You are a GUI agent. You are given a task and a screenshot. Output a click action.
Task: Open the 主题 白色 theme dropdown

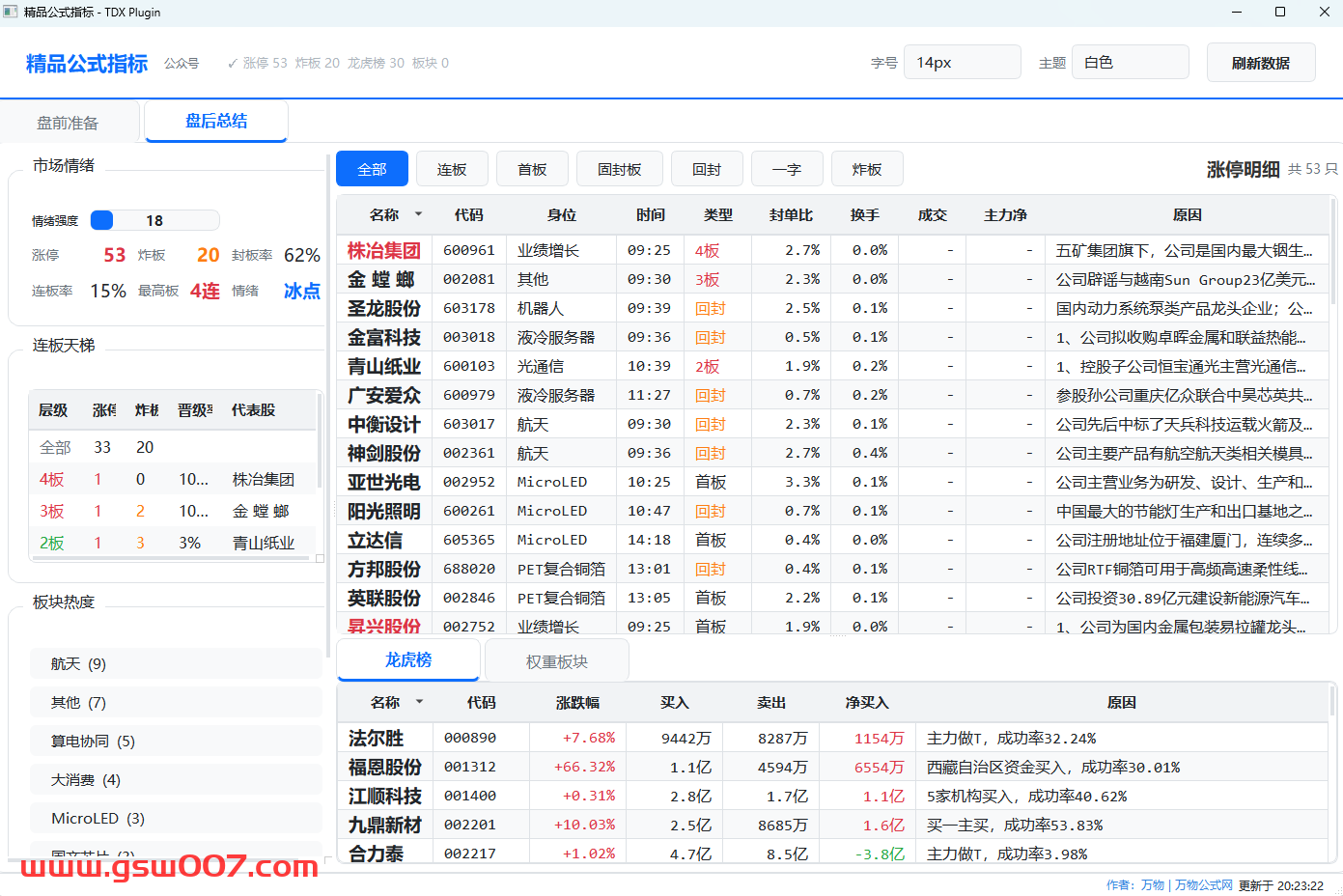tap(1130, 63)
